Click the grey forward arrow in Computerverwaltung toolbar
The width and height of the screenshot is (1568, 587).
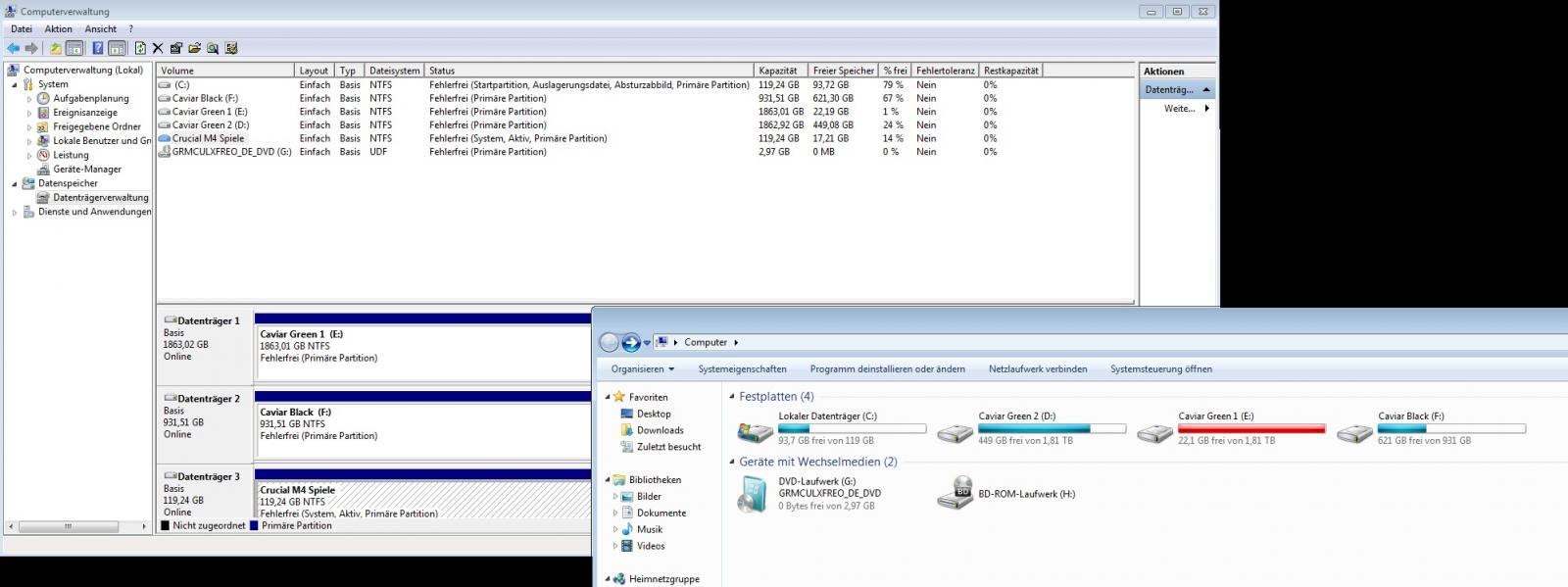(31, 48)
